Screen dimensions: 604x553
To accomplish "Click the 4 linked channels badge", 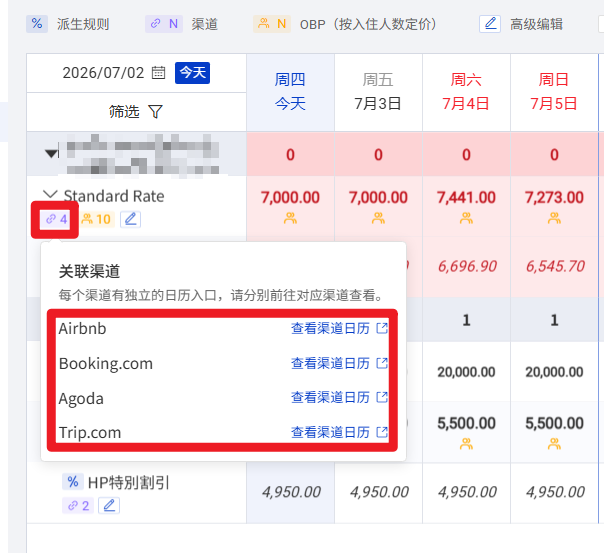I will coord(56,220).
